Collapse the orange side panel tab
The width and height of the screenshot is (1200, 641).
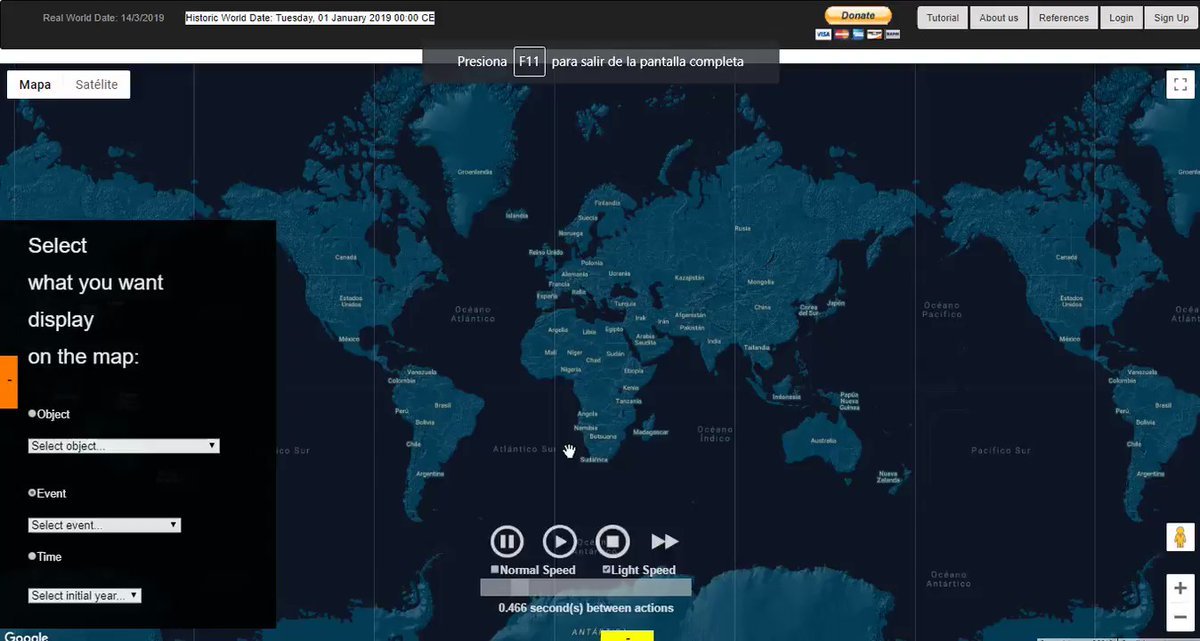pos(8,381)
